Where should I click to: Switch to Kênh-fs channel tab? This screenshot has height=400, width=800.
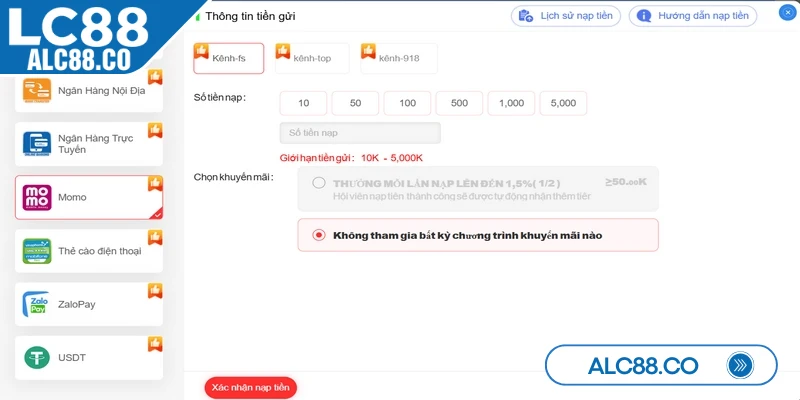coord(229,58)
